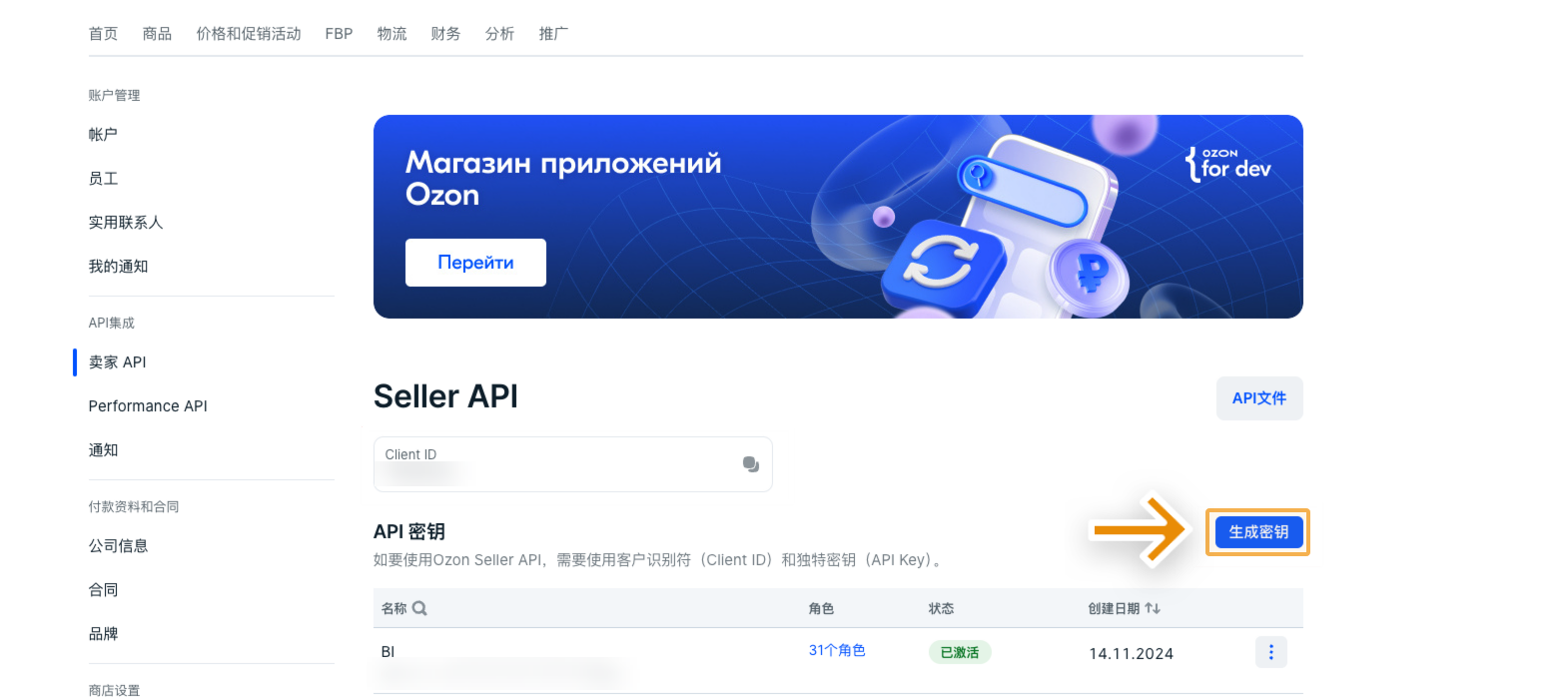Open 我的通知 in sidebar
1568x697 pixels.
tap(118, 267)
